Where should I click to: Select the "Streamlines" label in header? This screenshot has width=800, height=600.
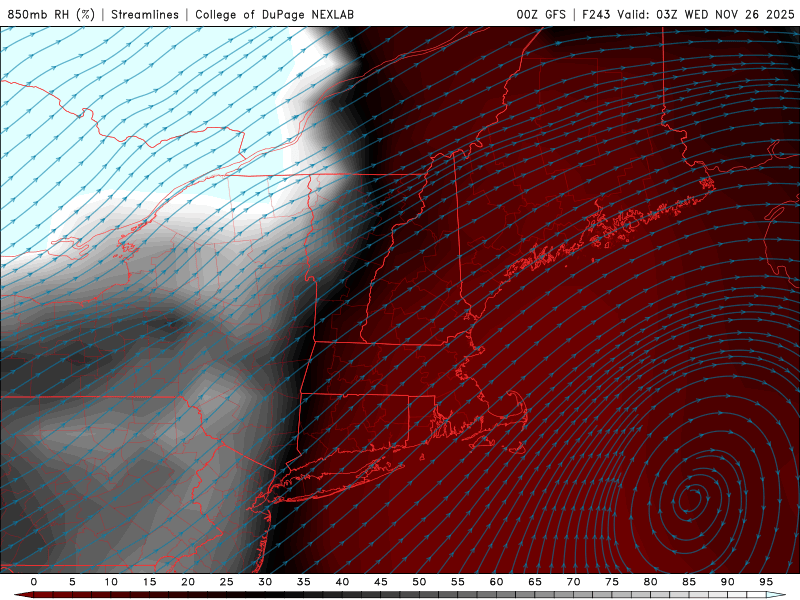point(145,14)
